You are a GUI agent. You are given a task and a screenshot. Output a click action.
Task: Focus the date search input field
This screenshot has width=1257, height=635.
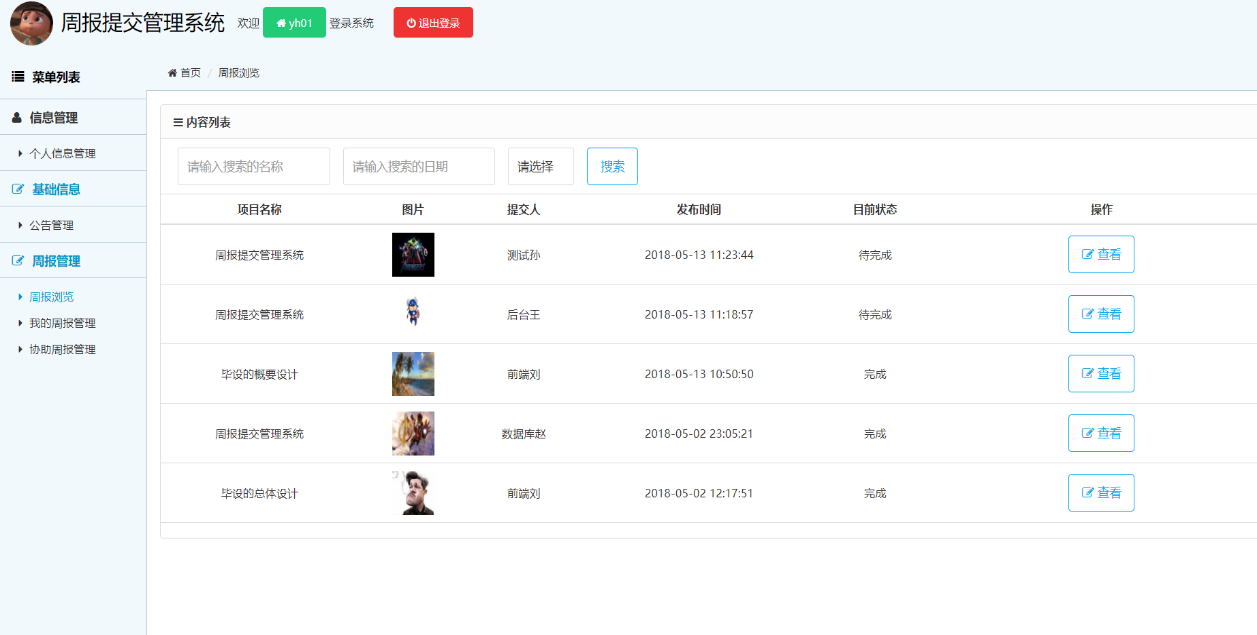tap(419, 166)
